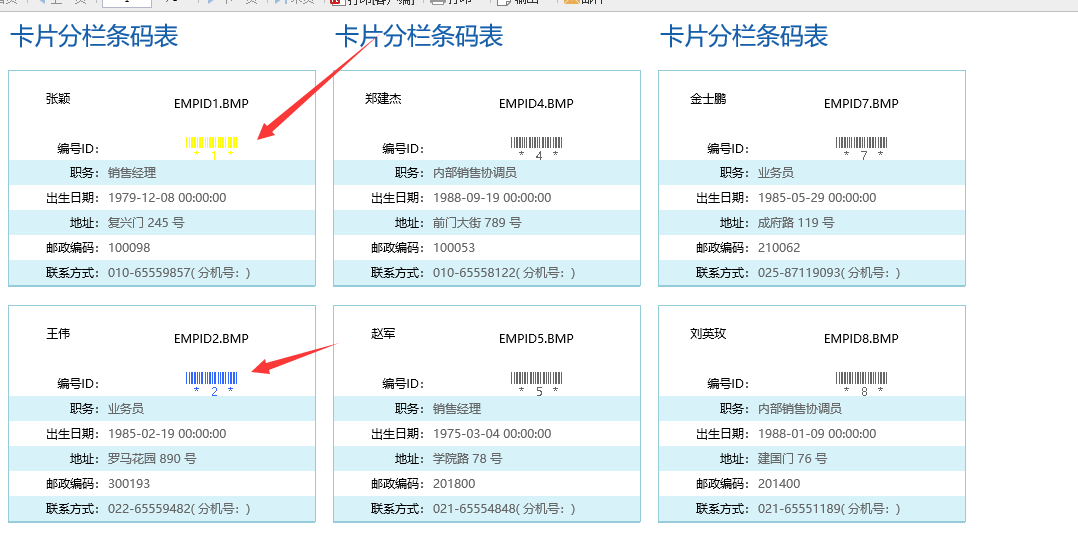The height and width of the screenshot is (541, 1078).
Task: Click the address 学院路 78 号
Action: [468, 459]
